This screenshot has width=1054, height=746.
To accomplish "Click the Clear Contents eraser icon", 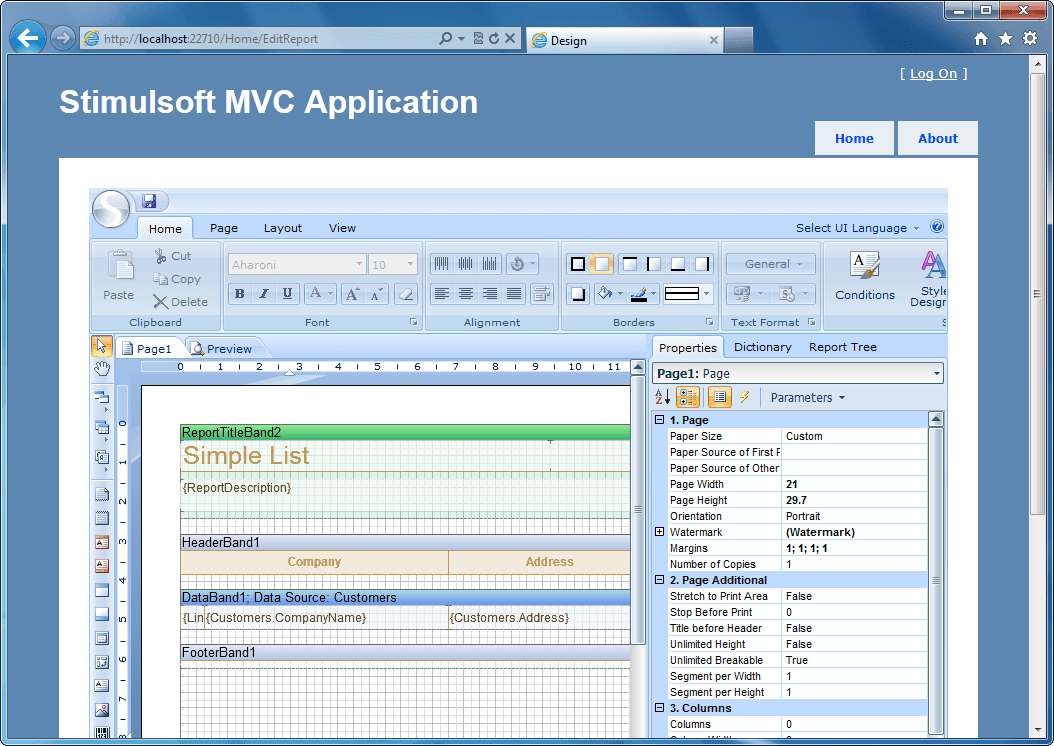I will tap(405, 294).
